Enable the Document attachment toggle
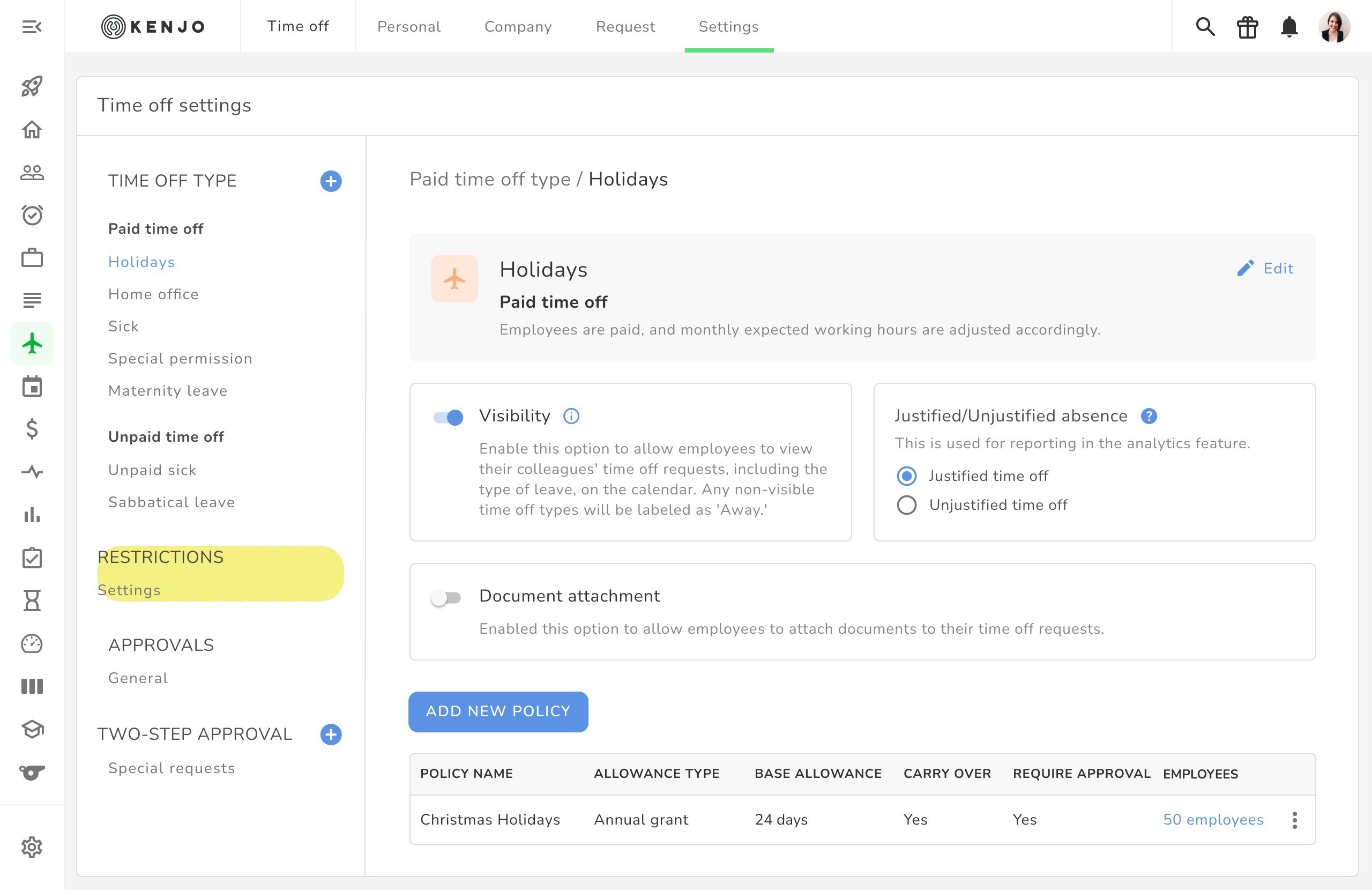The height and width of the screenshot is (890, 1372). [445, 598]
